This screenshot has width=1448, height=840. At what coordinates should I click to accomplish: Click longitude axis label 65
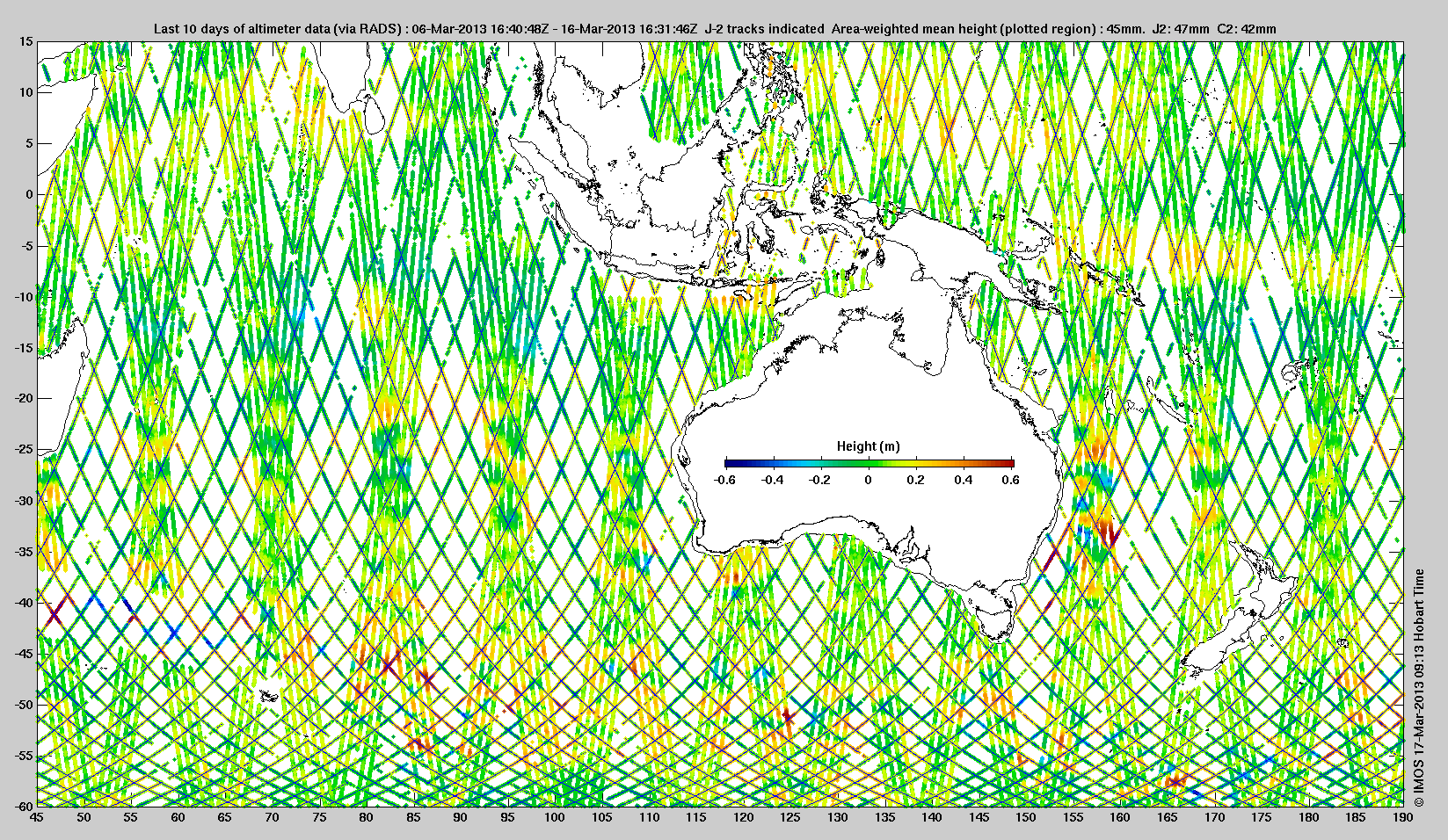[x=225, y=818]
